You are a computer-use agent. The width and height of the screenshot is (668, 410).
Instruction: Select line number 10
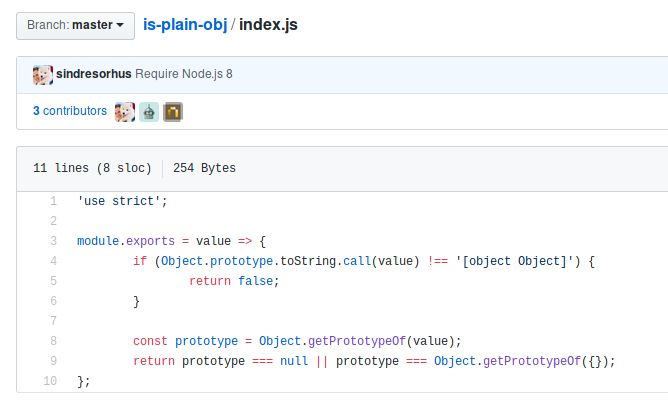(50, 382)
